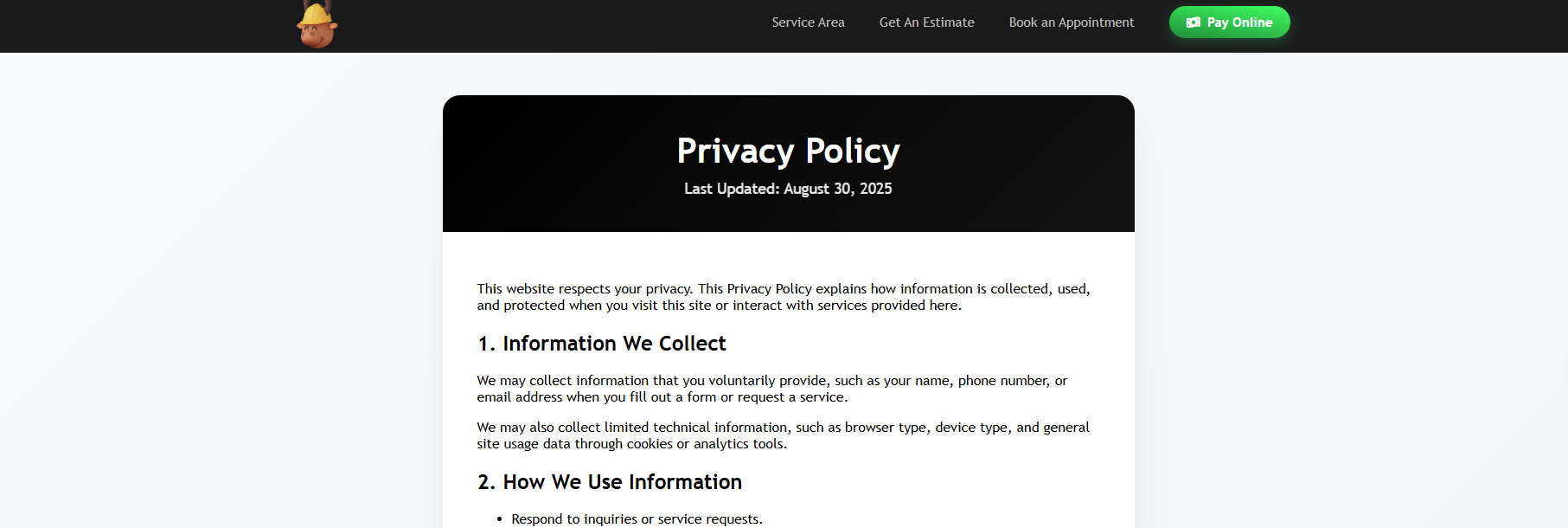Click the intro paragraph starting 'This website respects'
This screenshot has height=528, width=1568.
[x=783, y=297]
